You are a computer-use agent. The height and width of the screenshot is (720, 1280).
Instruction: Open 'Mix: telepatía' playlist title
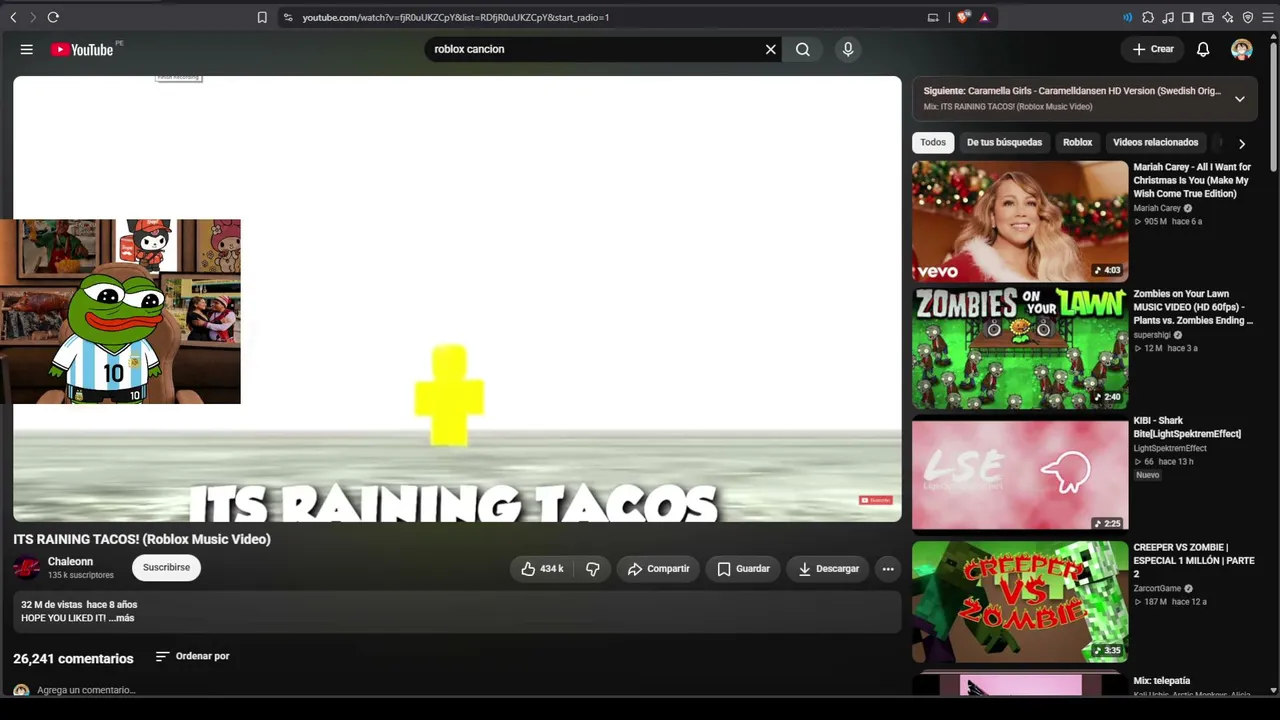(x=1162, y=681)
